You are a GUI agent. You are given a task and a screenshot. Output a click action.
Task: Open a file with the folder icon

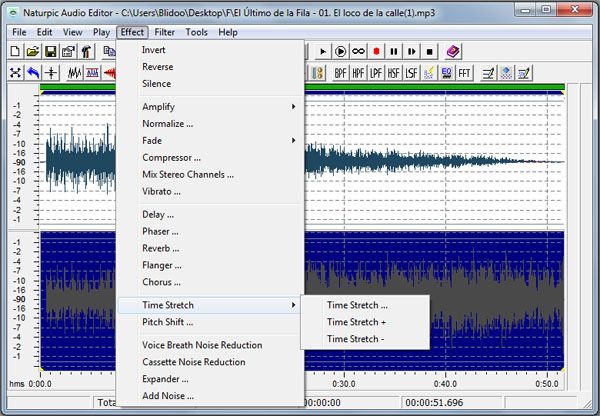point(33,51)
